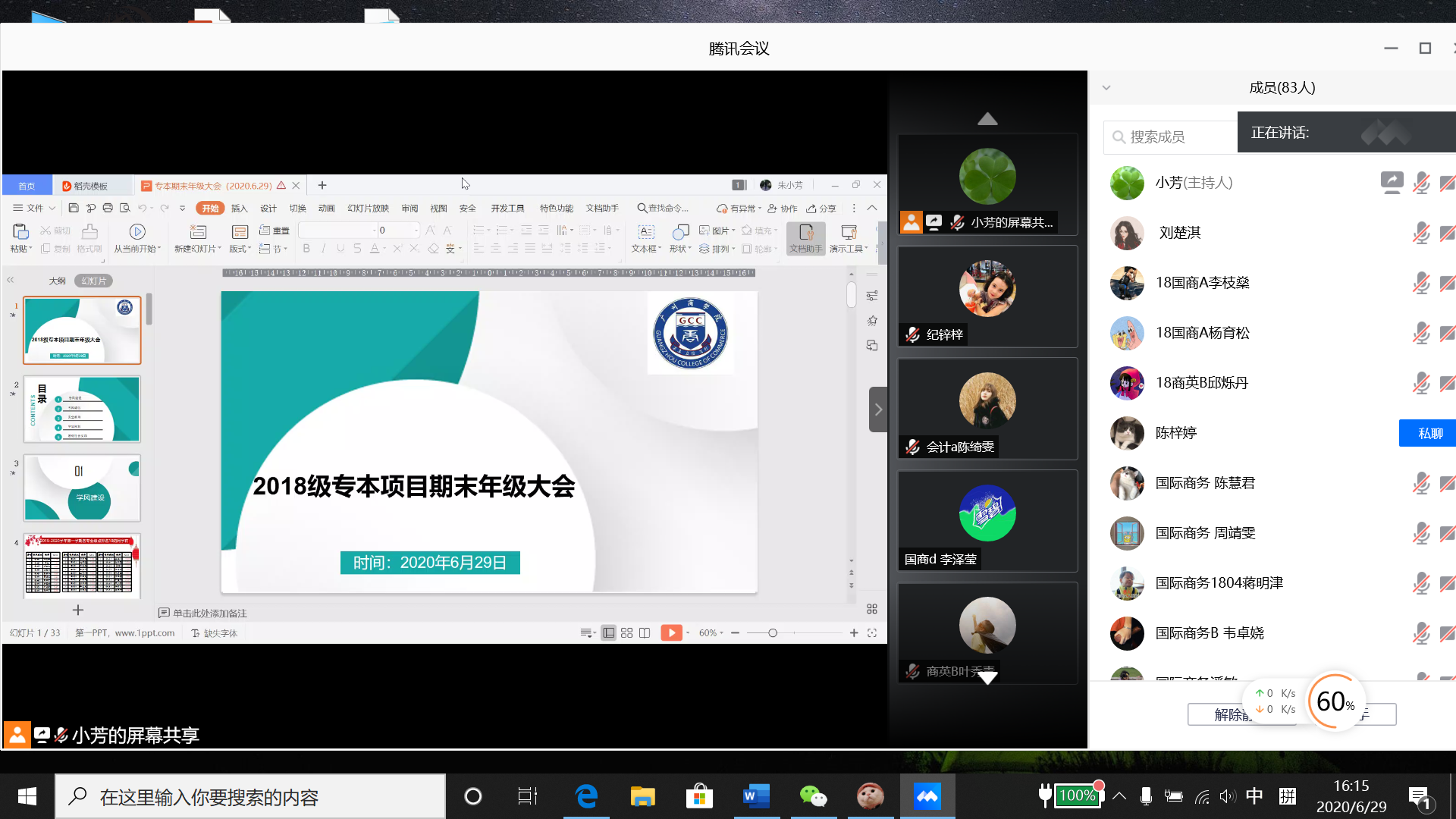Image resolution: width=1456 pixels, height=819 pixels.
Task: Collapse the 成员(83人) panel chevron
Action: [1106, 88]
